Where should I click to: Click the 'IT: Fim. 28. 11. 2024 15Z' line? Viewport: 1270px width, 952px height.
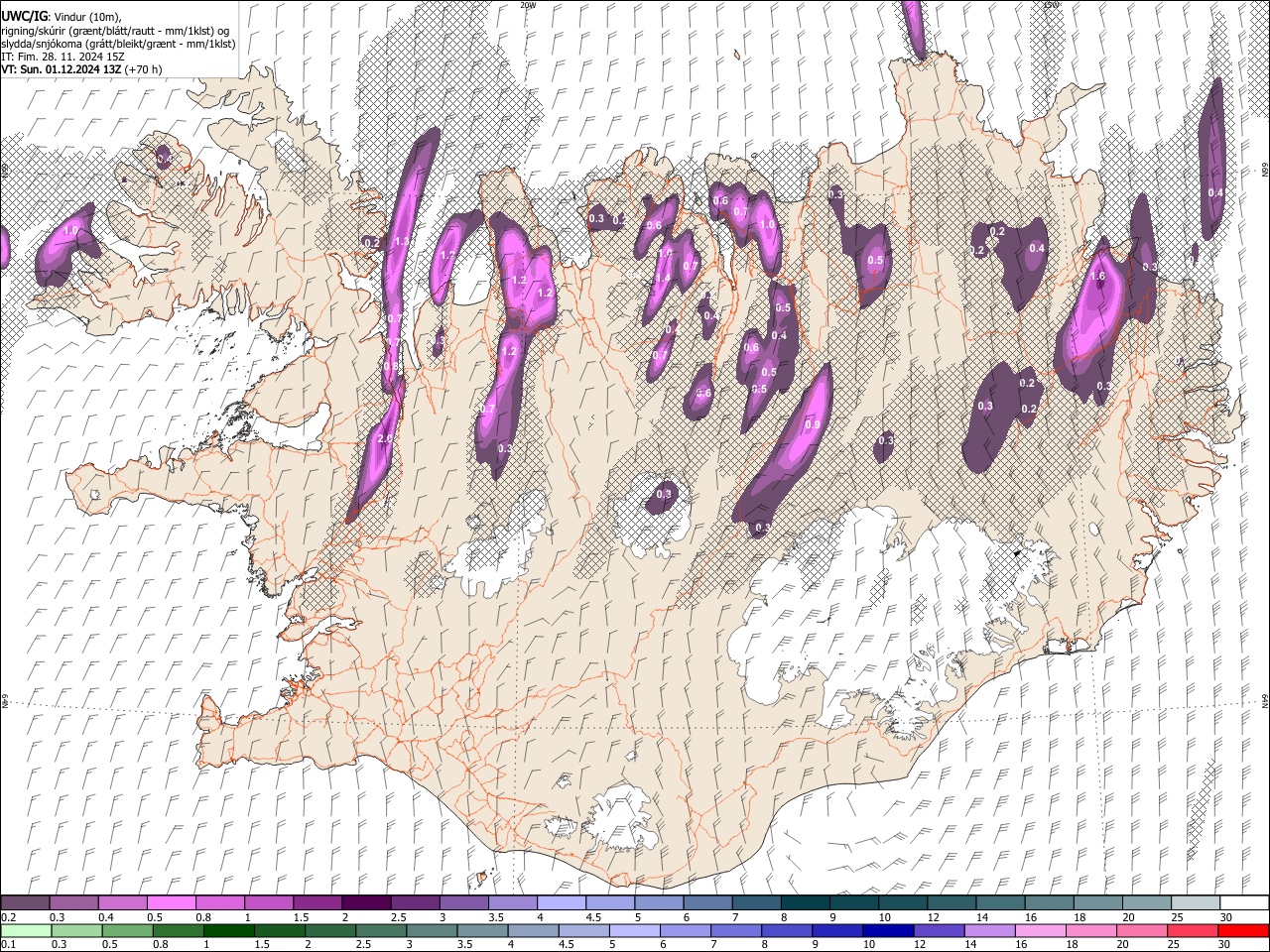point(63,57)
